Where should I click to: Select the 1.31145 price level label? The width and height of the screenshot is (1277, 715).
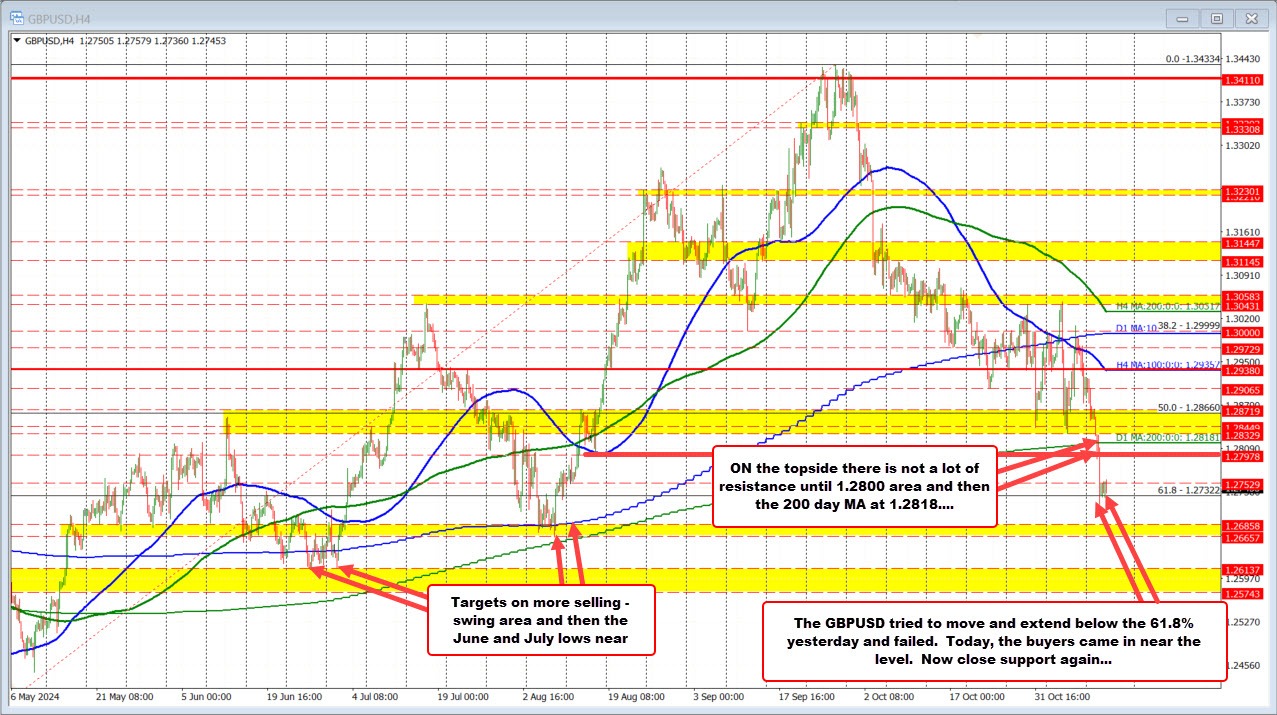coord(1243,261)
